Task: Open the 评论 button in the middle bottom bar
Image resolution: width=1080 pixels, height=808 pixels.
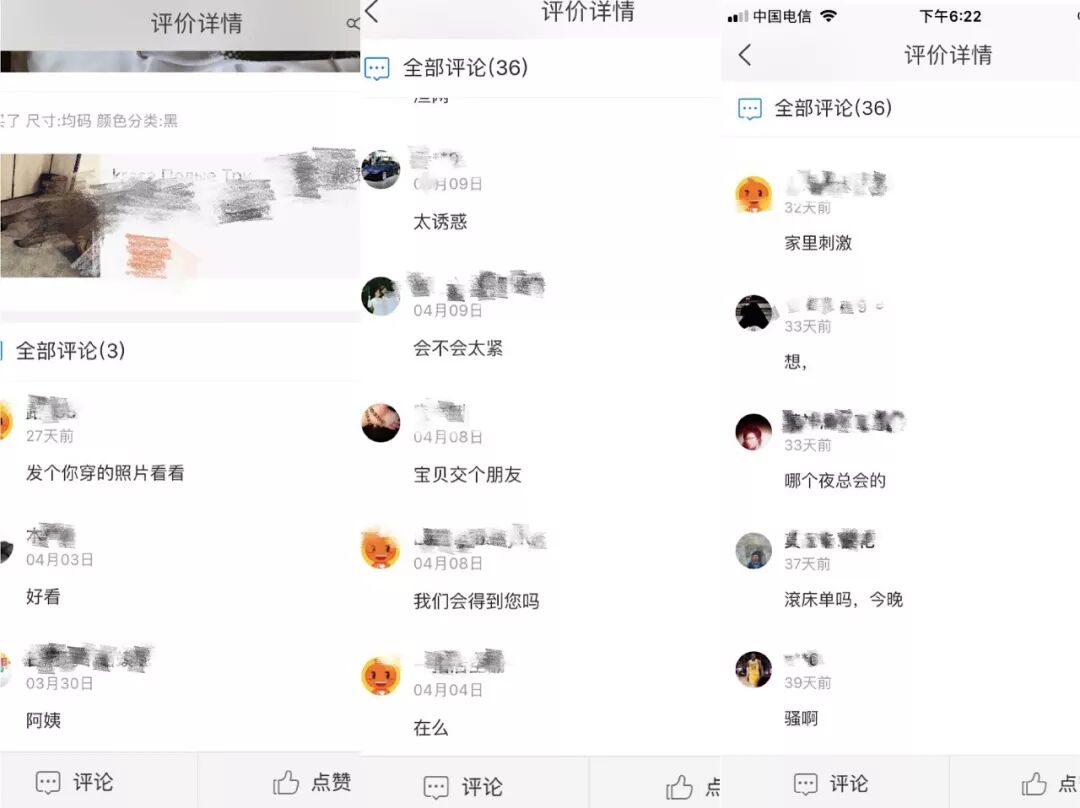Action: pos(463,787)
